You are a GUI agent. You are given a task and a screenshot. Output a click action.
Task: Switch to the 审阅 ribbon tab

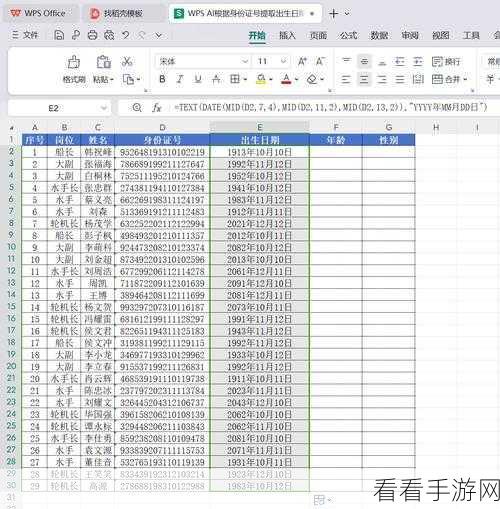tap(410, 35)
